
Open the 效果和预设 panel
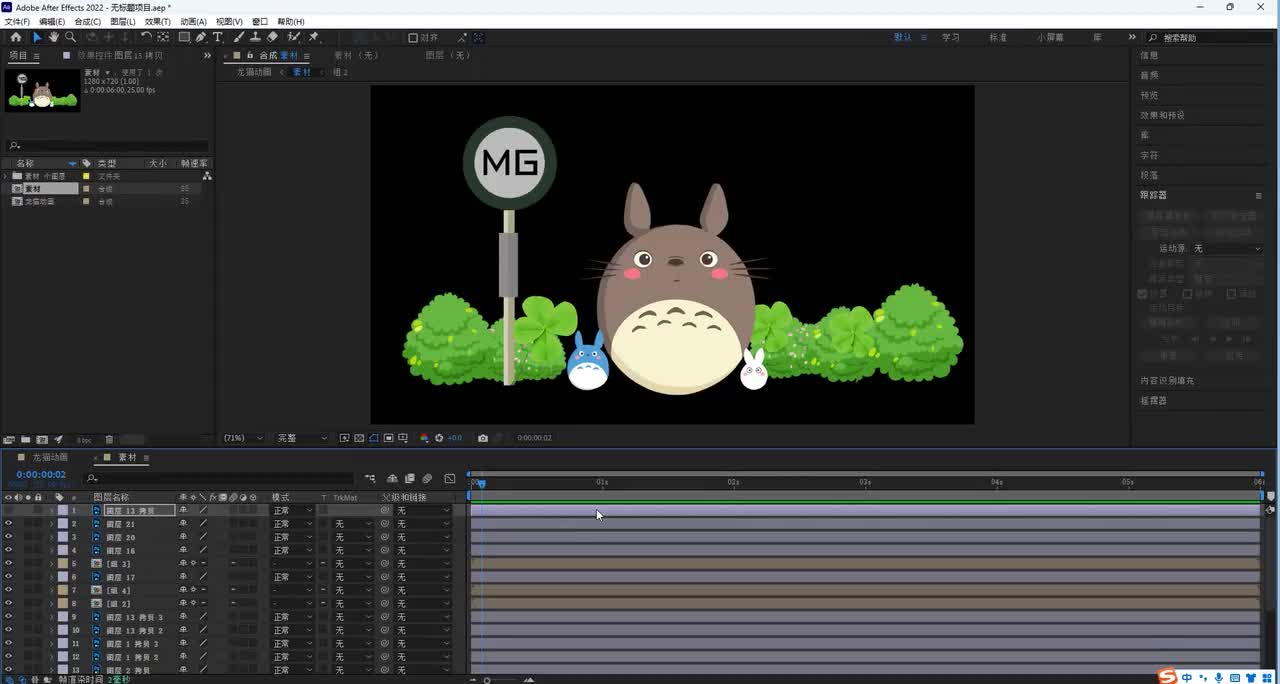pyautogui.click(x=1162, y=115)
